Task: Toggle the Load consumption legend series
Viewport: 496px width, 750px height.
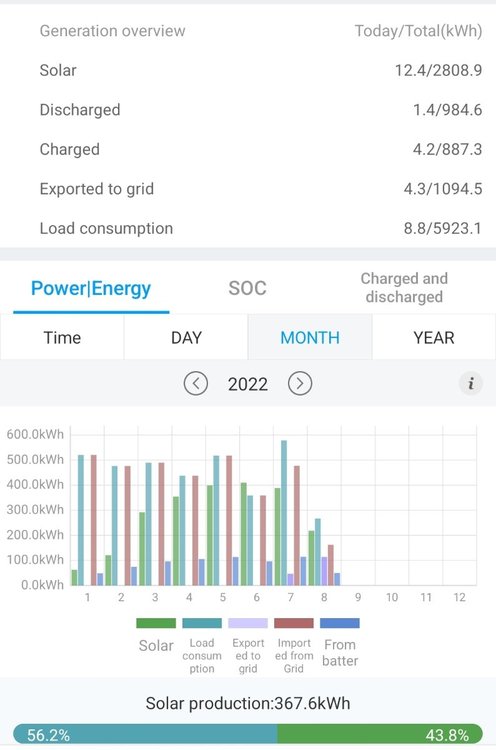Action: click(202, 646)
